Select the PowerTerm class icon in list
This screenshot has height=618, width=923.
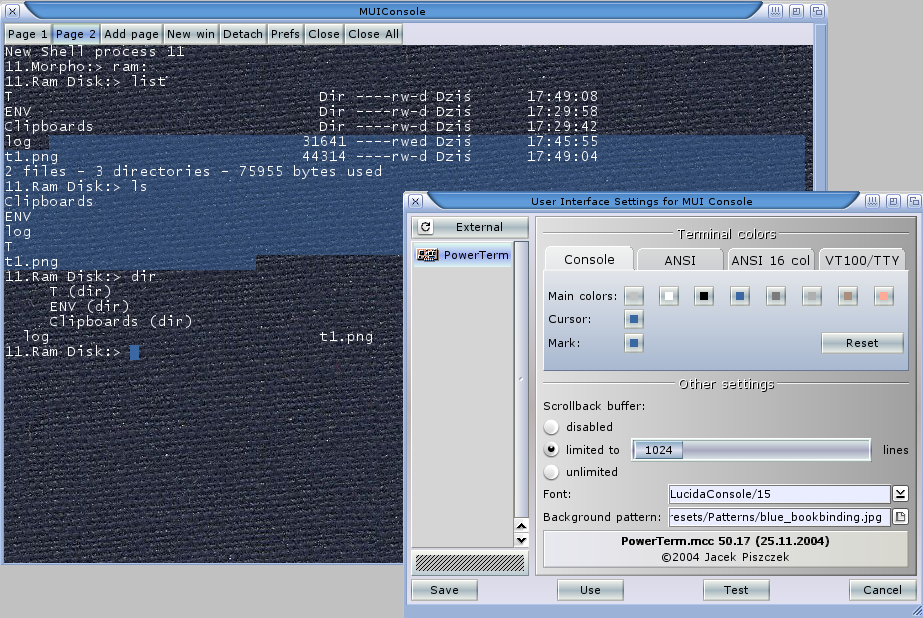click(429, 256)
